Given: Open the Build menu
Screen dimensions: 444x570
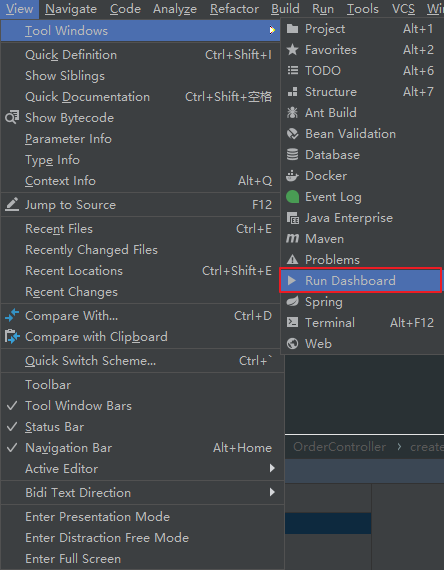Looking at the screenshot, I should click(x=285, y=9).
